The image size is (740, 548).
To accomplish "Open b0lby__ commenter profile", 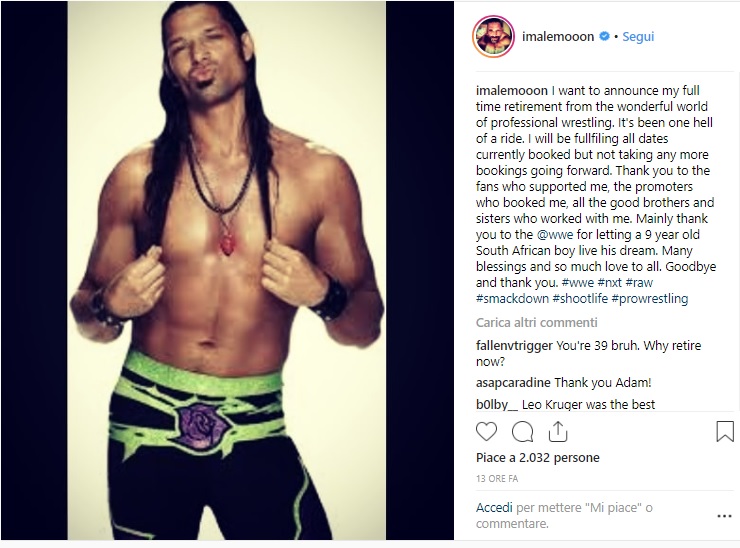I will coord(497,405).
